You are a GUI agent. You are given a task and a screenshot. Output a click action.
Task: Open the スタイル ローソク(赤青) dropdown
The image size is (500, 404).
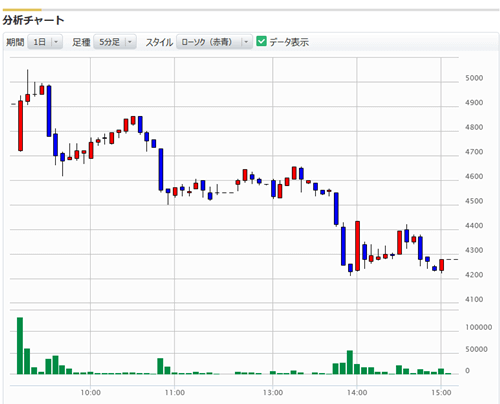tap(214, 42)
